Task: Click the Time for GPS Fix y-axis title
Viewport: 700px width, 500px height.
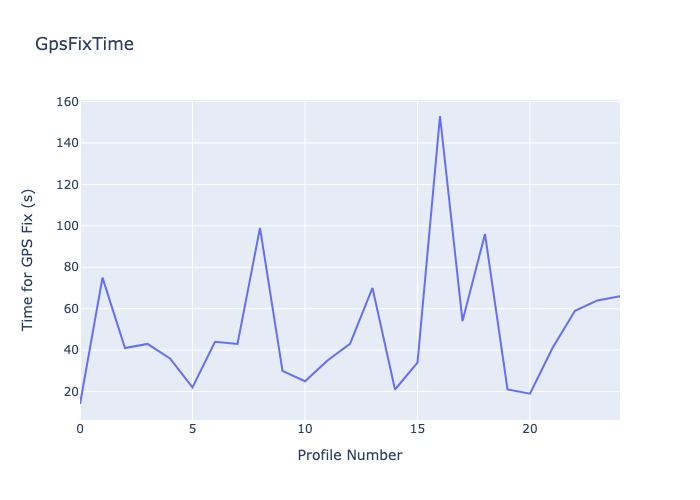Action: 28,260
